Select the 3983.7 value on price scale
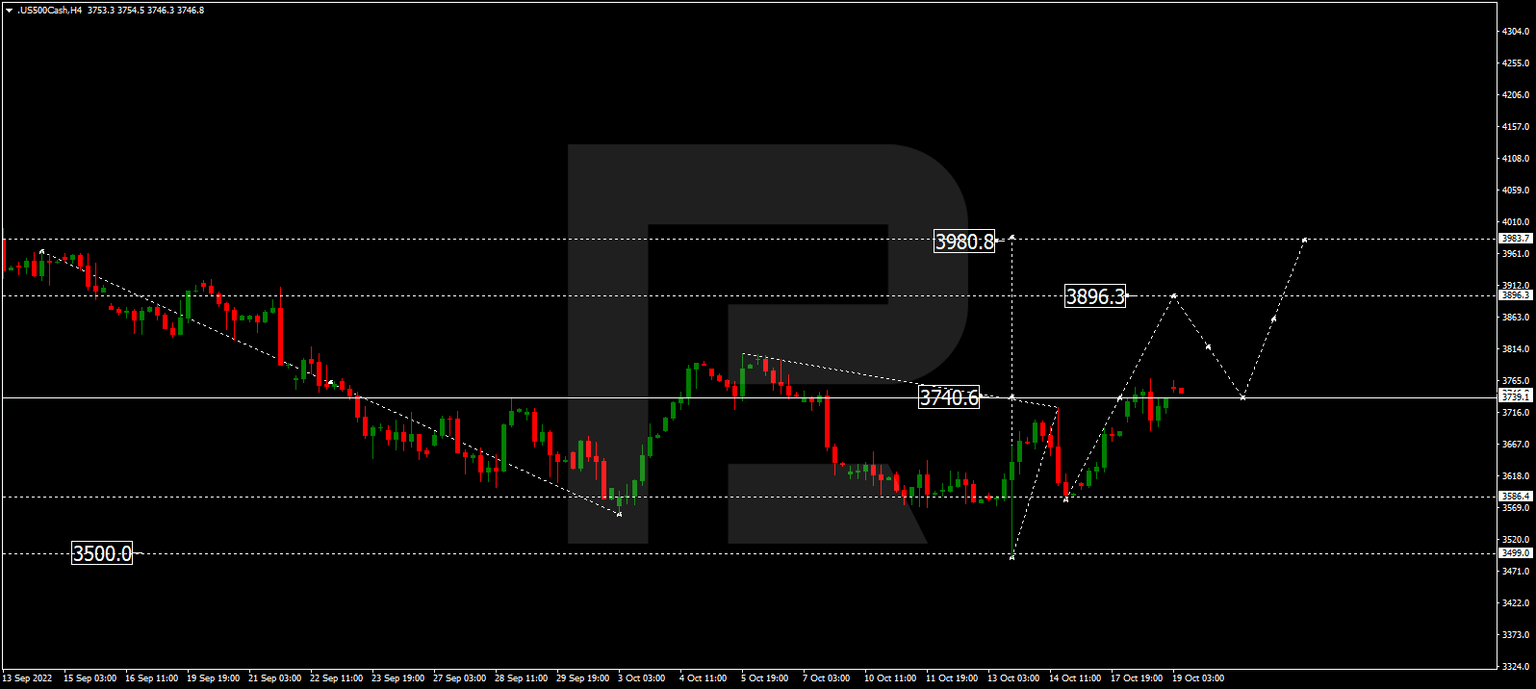The image size is (1536, 689). (1515, 239)
